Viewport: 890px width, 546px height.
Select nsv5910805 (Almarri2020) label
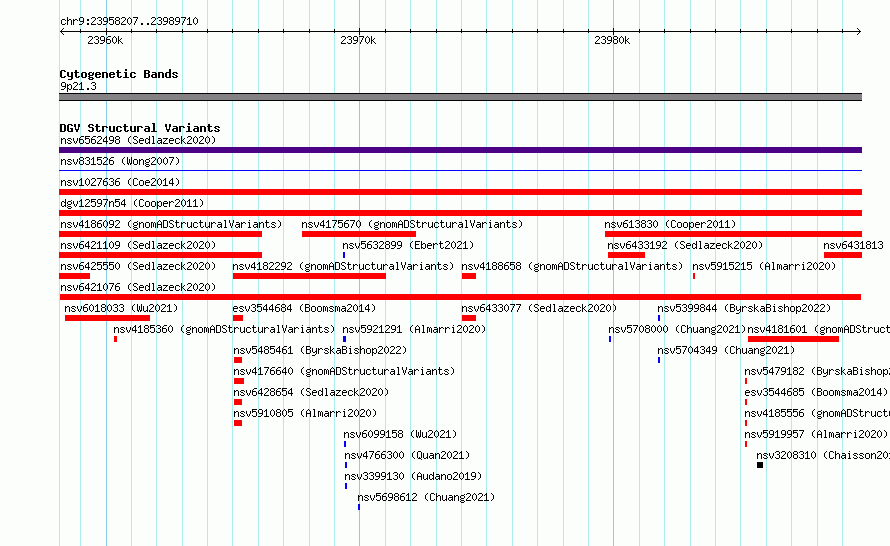click(x=305, y=413)
